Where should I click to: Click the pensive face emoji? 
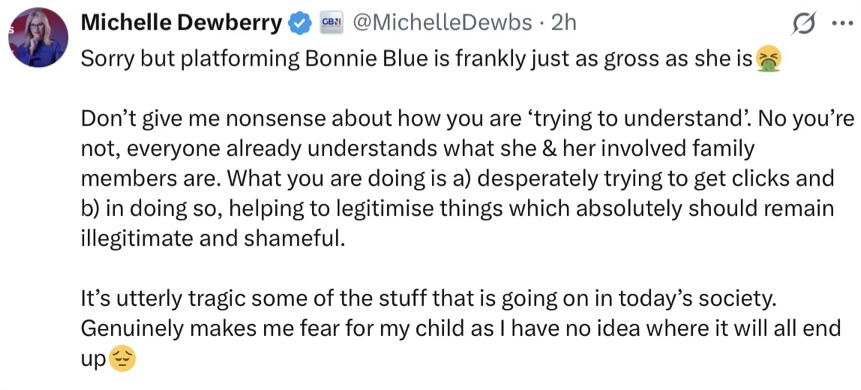(122, 359)
